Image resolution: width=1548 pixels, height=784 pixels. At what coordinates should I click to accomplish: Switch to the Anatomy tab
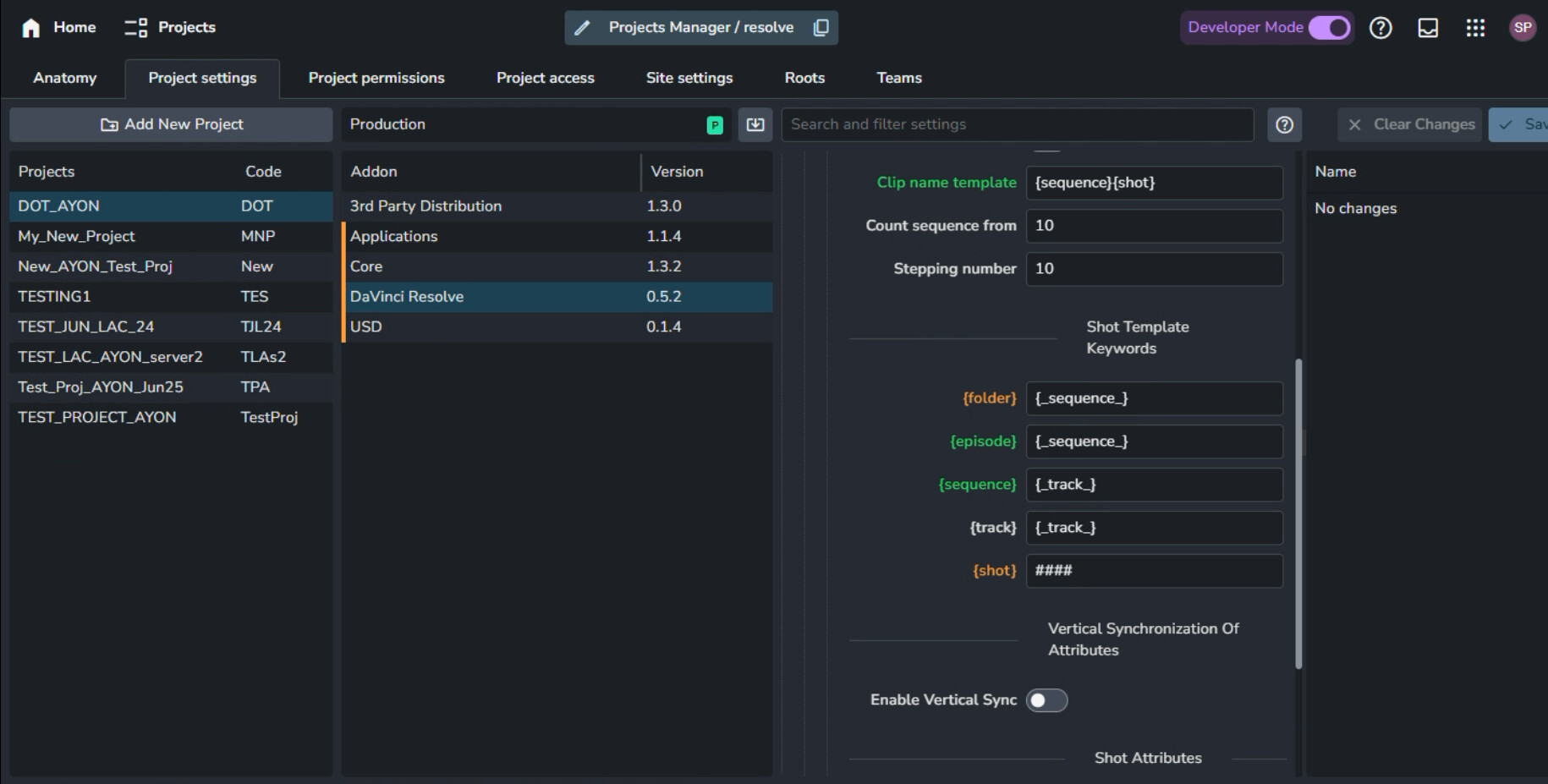tap(65, 78)
